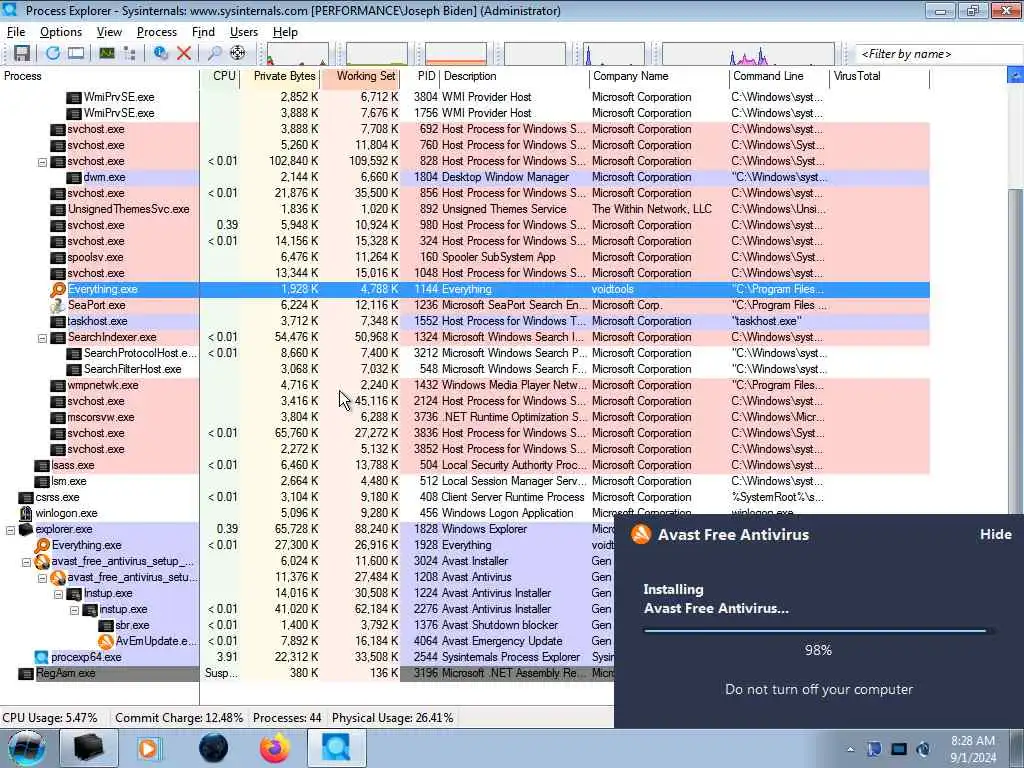Sort by the Description column header
This screenshot has width=1024, height=768.
[515, 76]
